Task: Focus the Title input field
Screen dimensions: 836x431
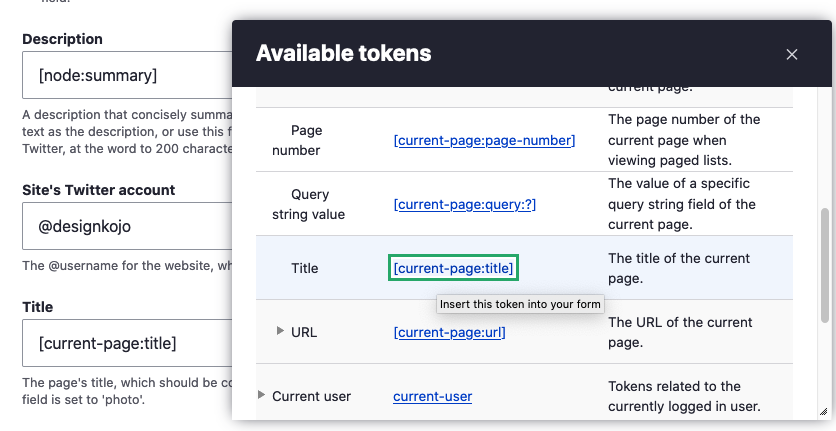Action: (x=127, y=343)
